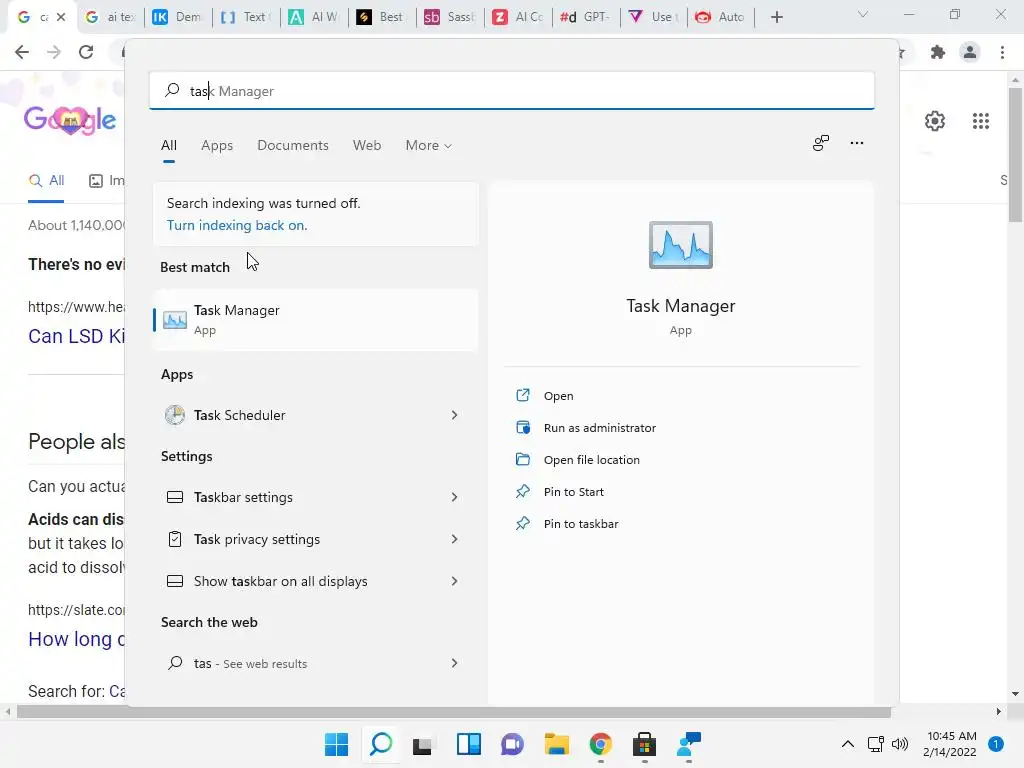Open the notification badge in the tray
1024x768 pixels.
[x=995, y=744]
